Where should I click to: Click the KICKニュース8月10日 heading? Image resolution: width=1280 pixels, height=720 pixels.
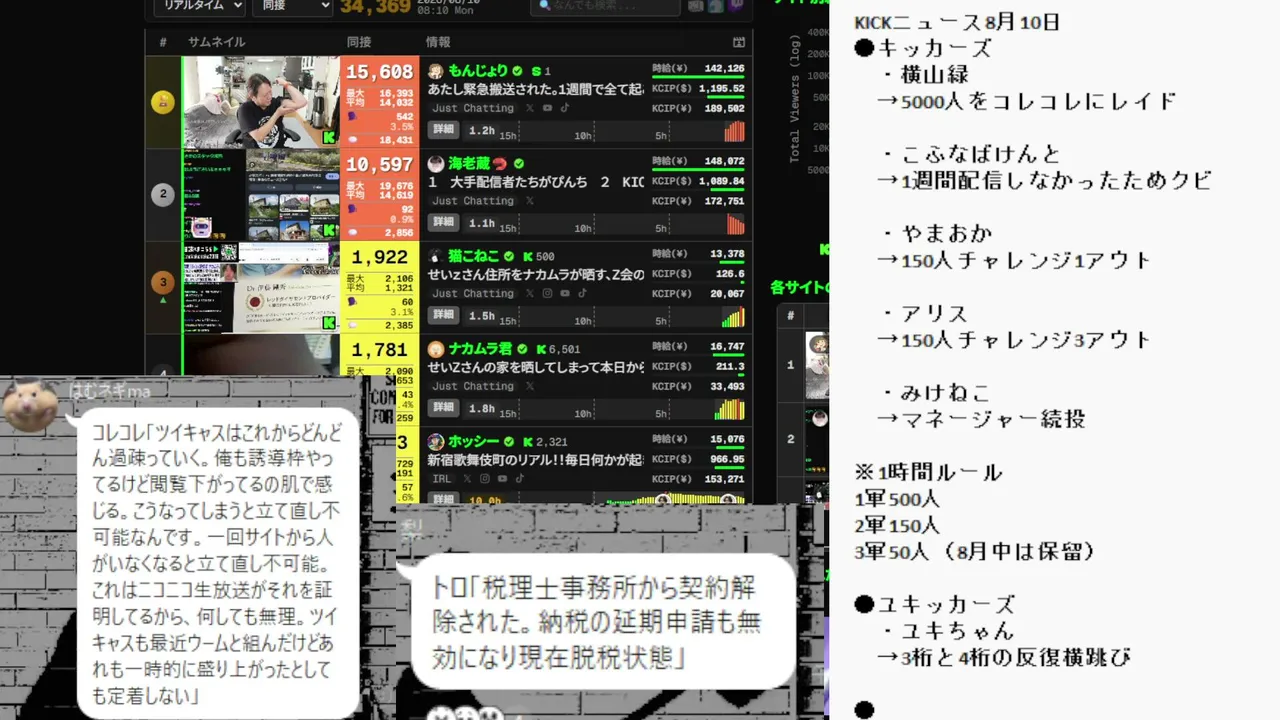(957, 22)
